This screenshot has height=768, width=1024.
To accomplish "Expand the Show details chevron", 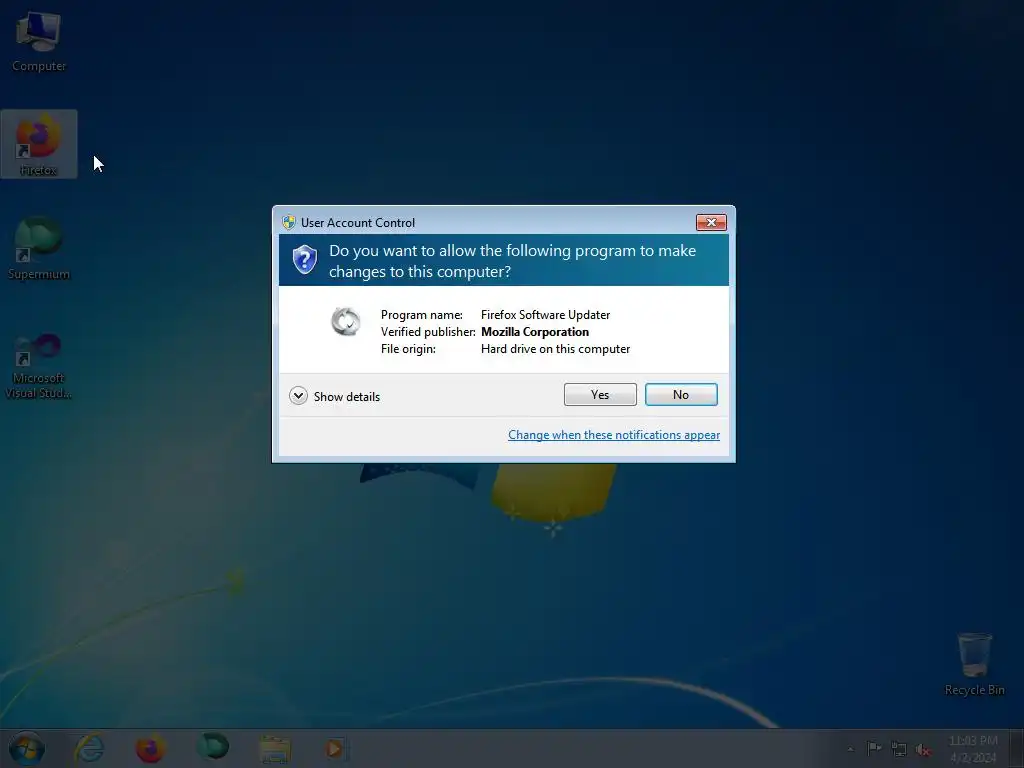I will [x=298, y=396].
